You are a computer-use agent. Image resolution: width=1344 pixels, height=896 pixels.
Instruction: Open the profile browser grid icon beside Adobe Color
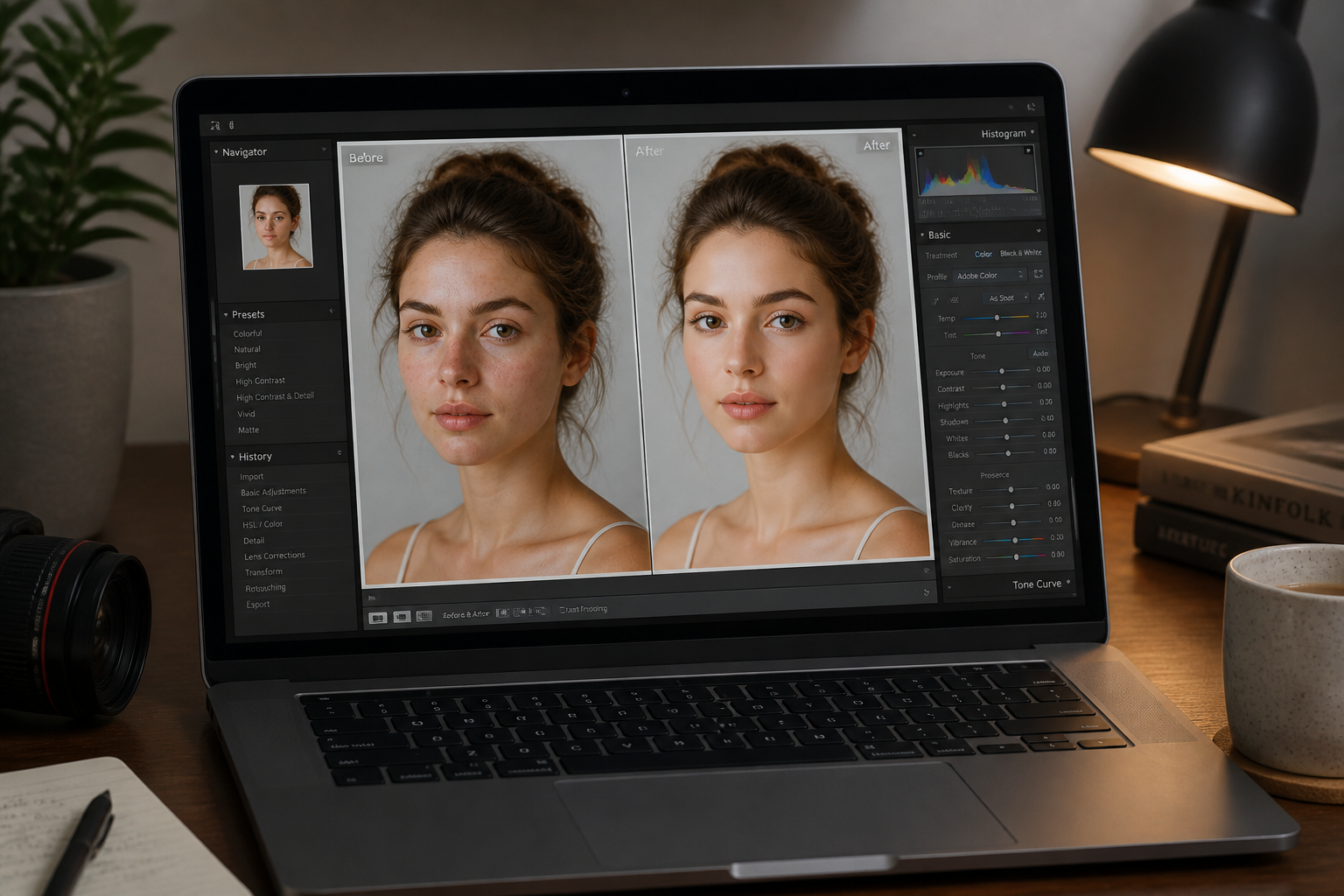[1039, 274]
